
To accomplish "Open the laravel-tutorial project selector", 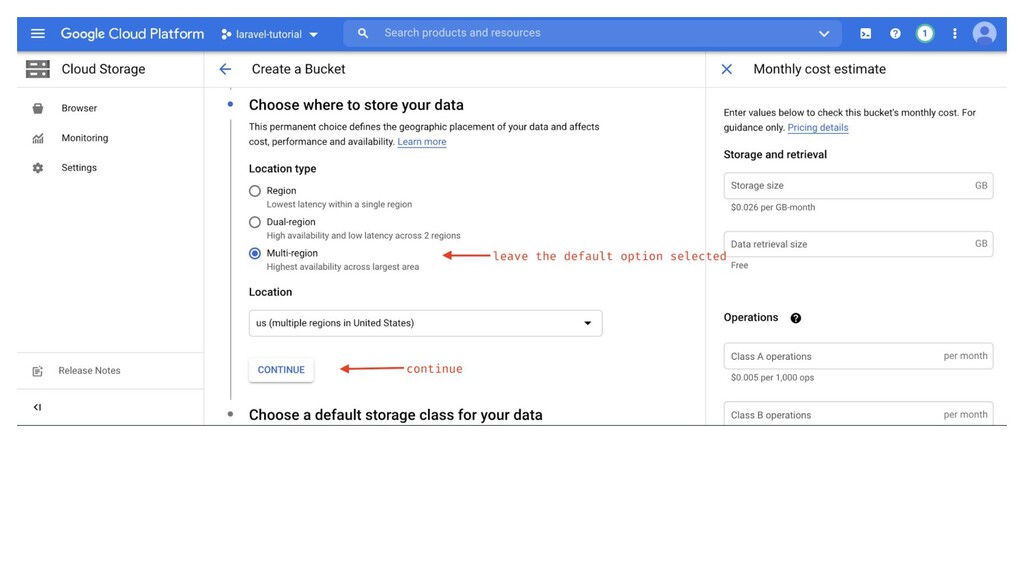I will point(270,34).
